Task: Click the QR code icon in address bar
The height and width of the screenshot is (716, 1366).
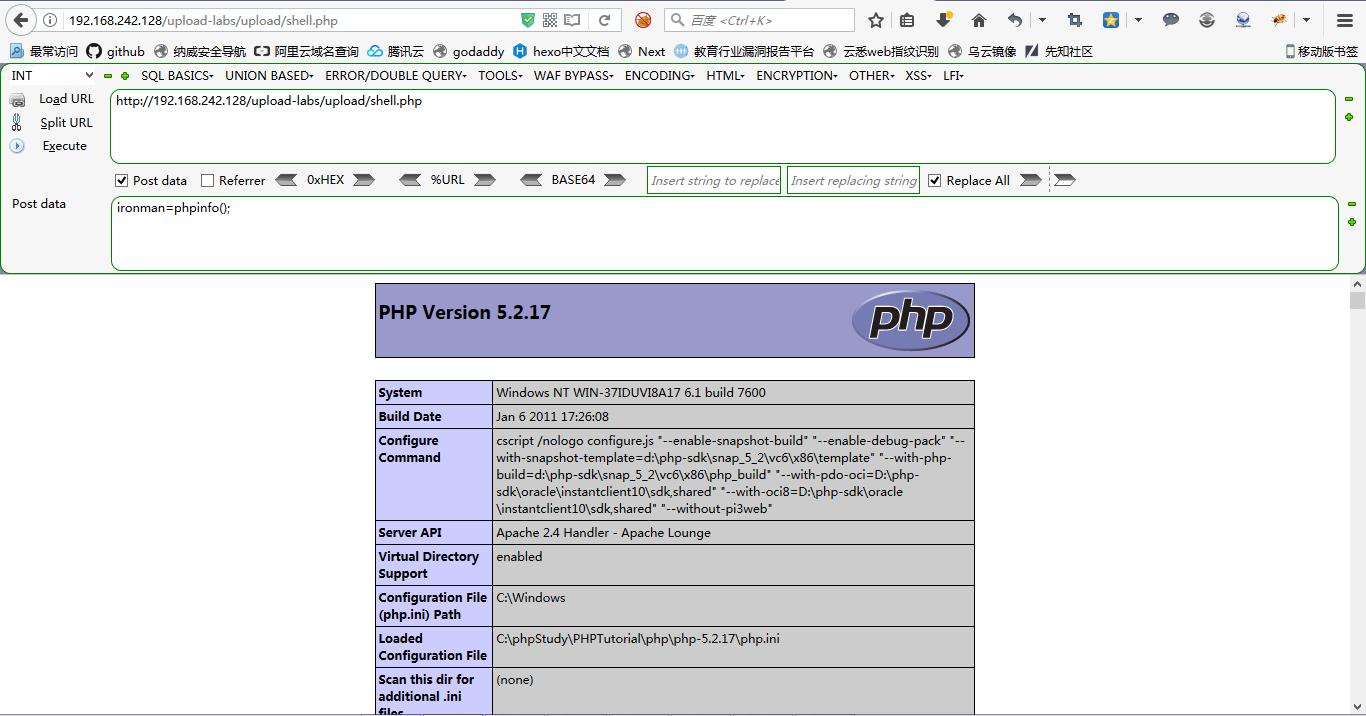Action: [550, 20]
